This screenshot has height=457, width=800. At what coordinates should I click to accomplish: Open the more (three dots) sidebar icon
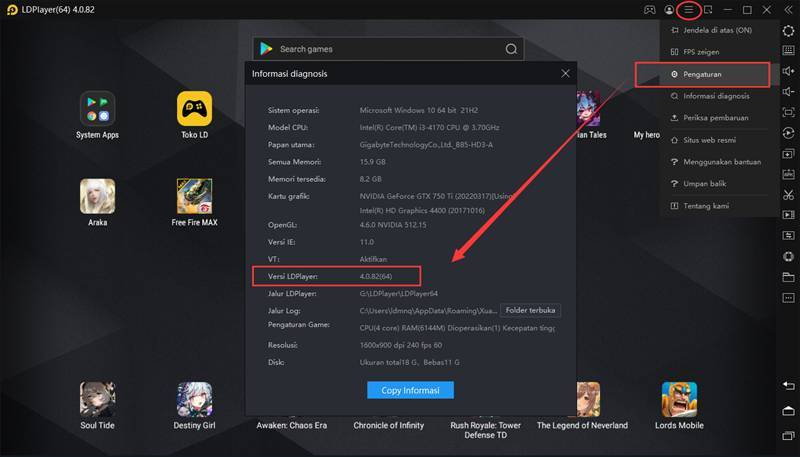tap(788, 297)
